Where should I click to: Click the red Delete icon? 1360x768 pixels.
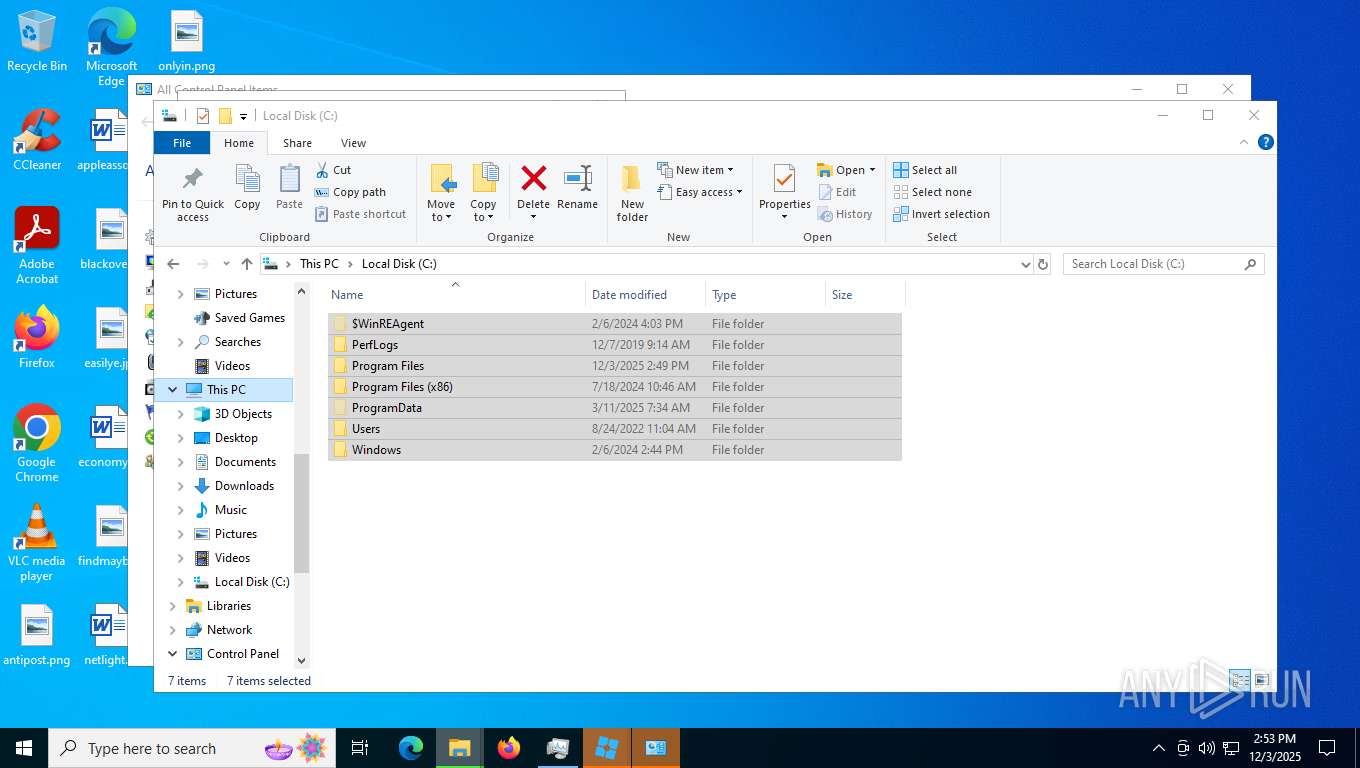534,180
